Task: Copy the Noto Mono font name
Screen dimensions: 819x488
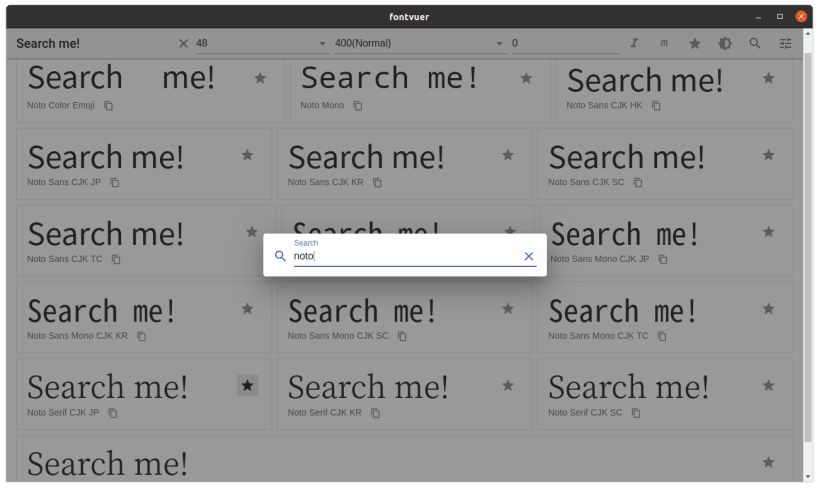Action: click(358, 106)
